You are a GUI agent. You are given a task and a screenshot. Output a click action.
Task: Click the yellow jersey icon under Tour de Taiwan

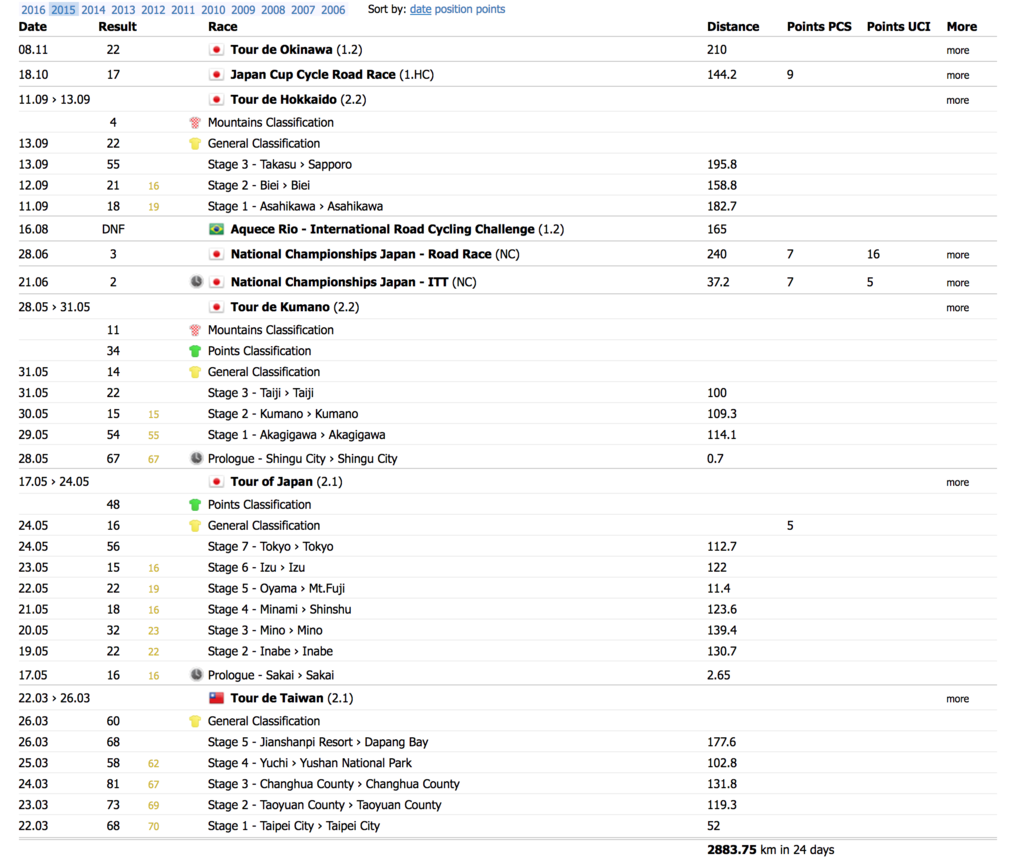[x=195, y=721]
